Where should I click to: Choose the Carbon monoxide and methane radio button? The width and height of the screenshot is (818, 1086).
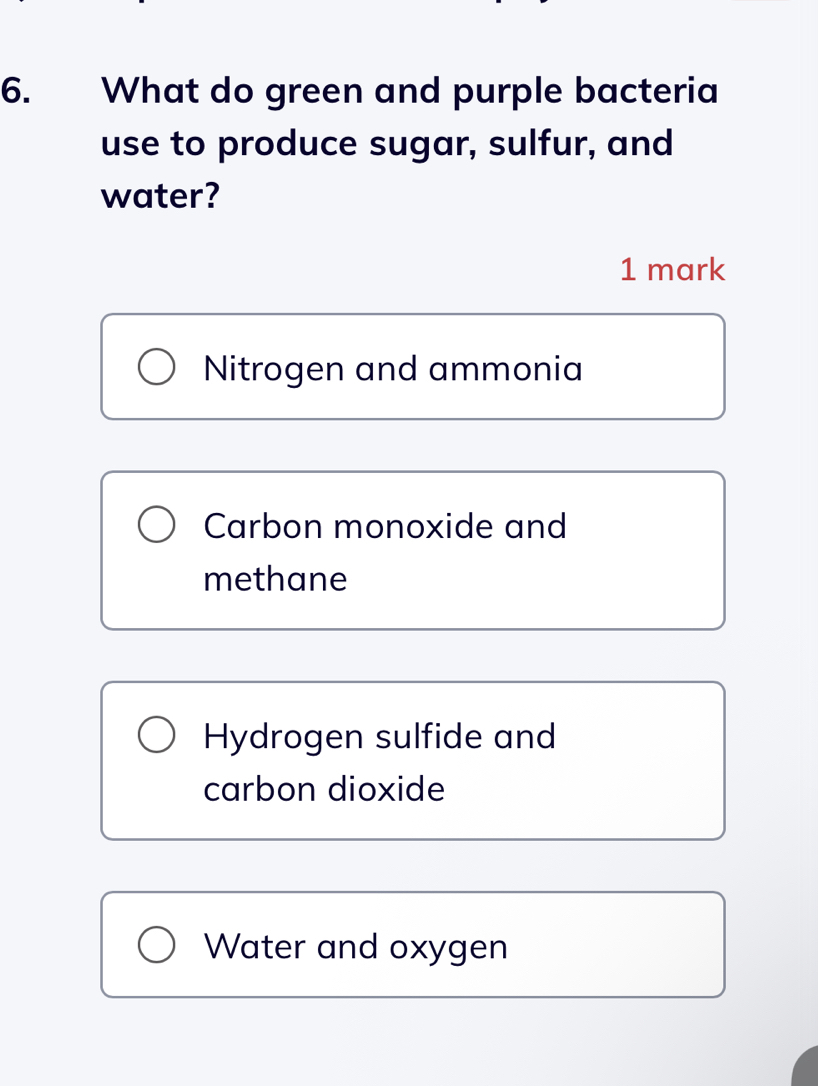click(156, 525)
